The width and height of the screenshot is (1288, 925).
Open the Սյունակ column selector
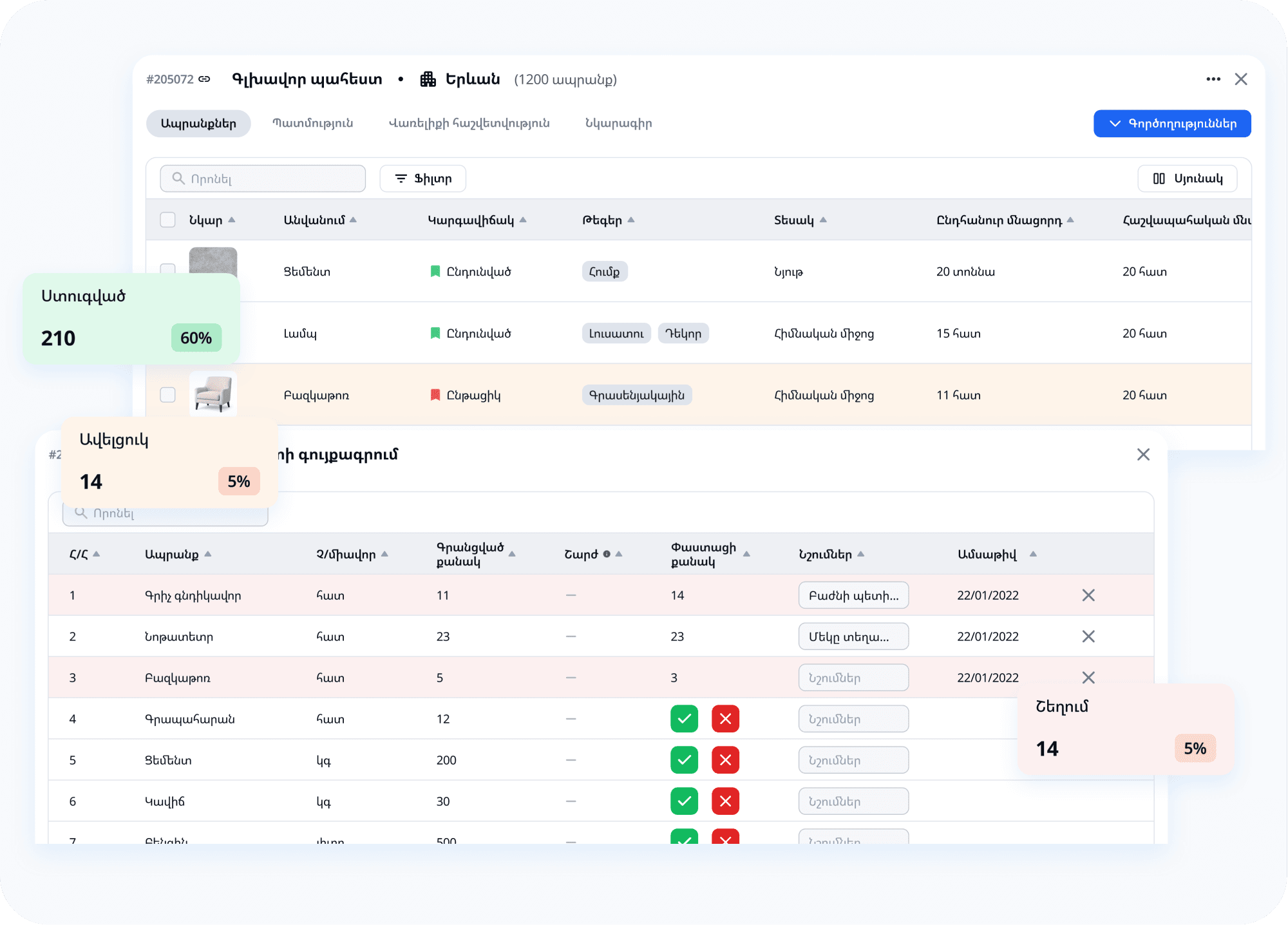[x=1187, y=178]
